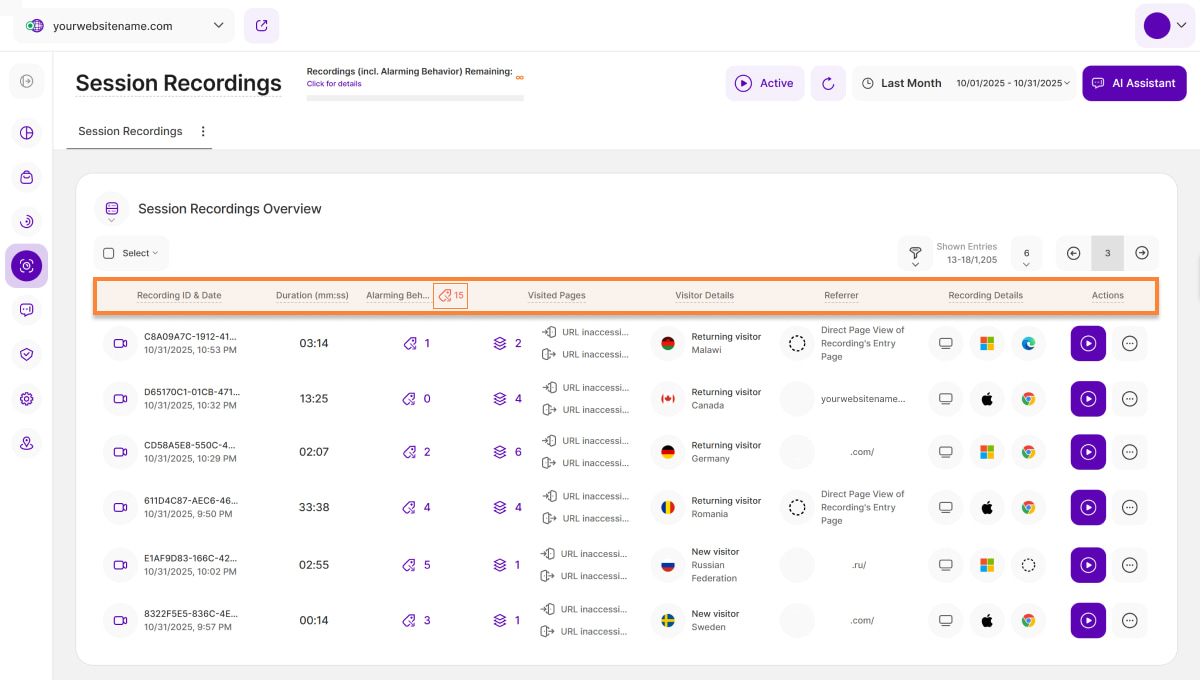The image size is (1200, 680).
Task: Open more actions for the Canada visitor recording
Action: (1130, 399)
